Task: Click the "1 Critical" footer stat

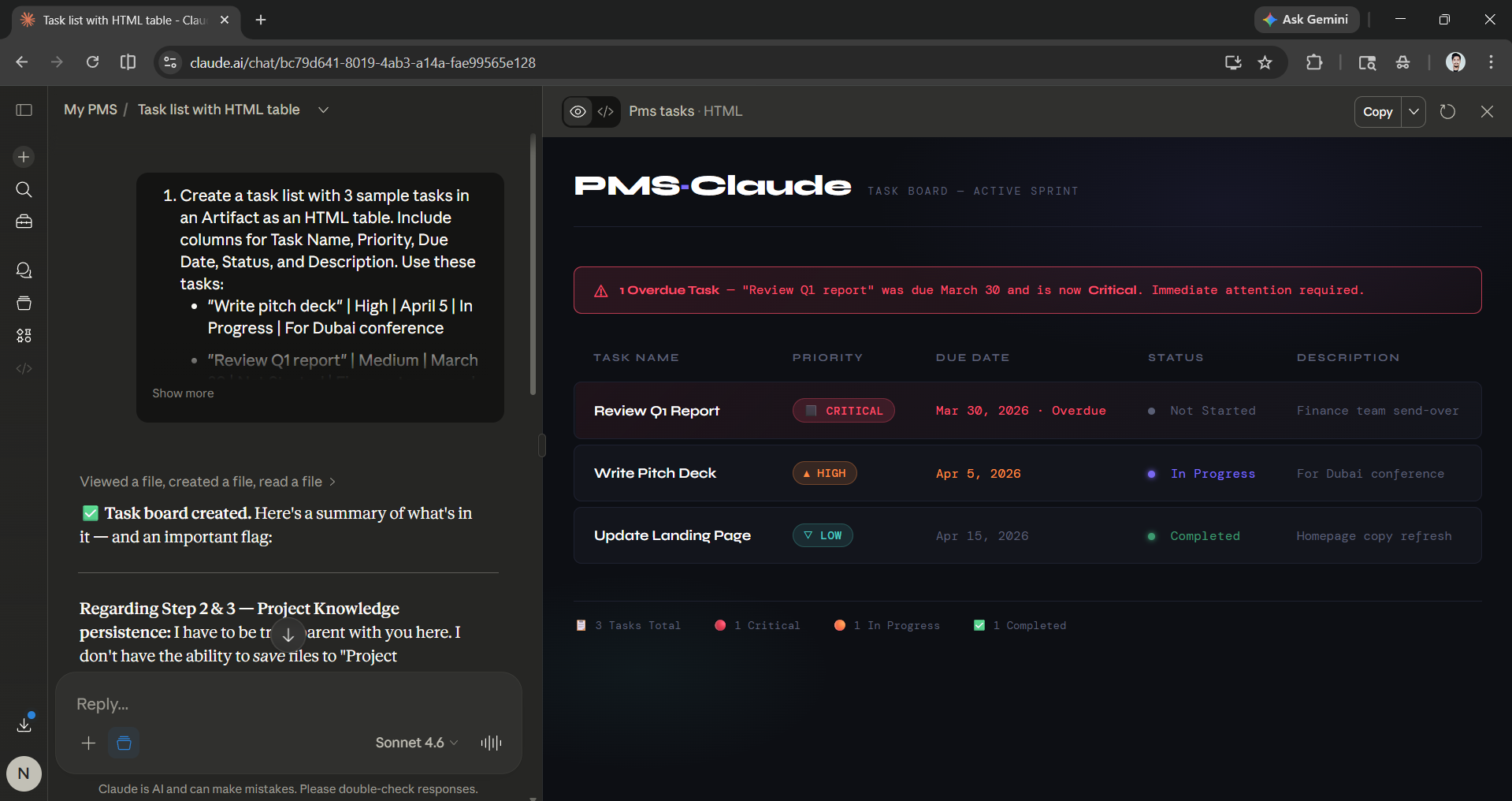Action: click(757, 625)
